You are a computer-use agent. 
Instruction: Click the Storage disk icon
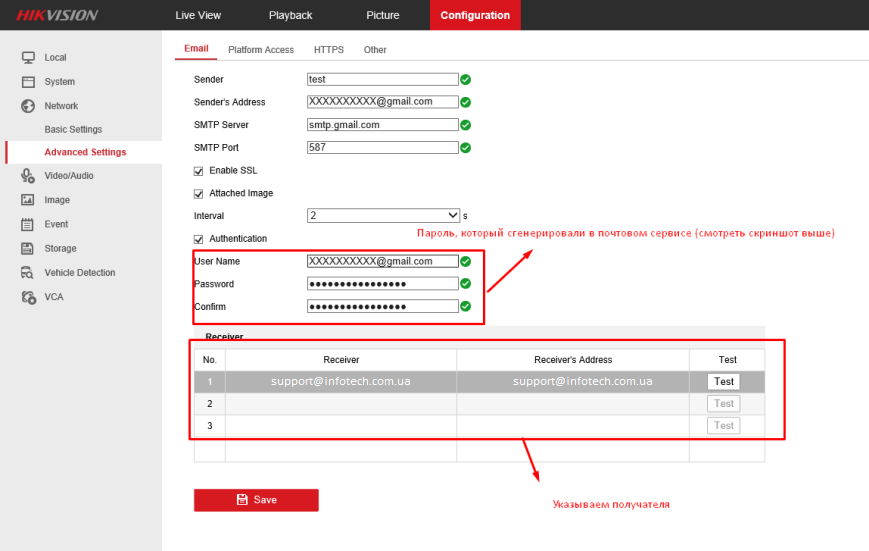28,248
